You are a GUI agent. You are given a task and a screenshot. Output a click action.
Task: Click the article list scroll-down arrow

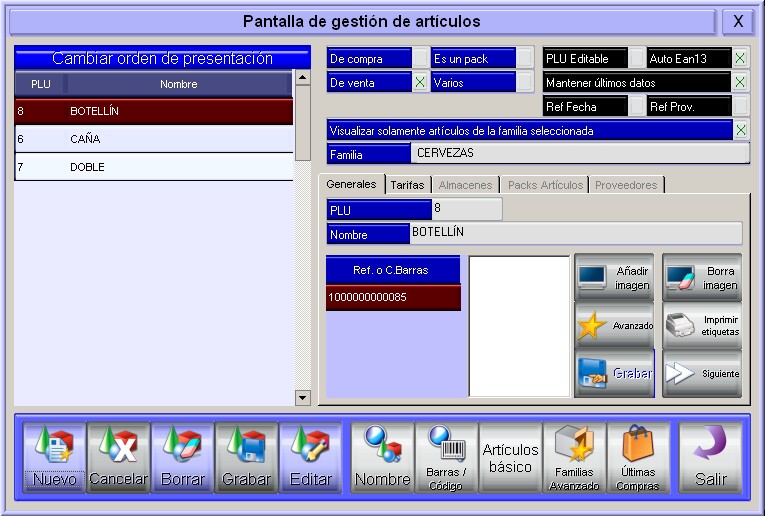click(303, 398)
